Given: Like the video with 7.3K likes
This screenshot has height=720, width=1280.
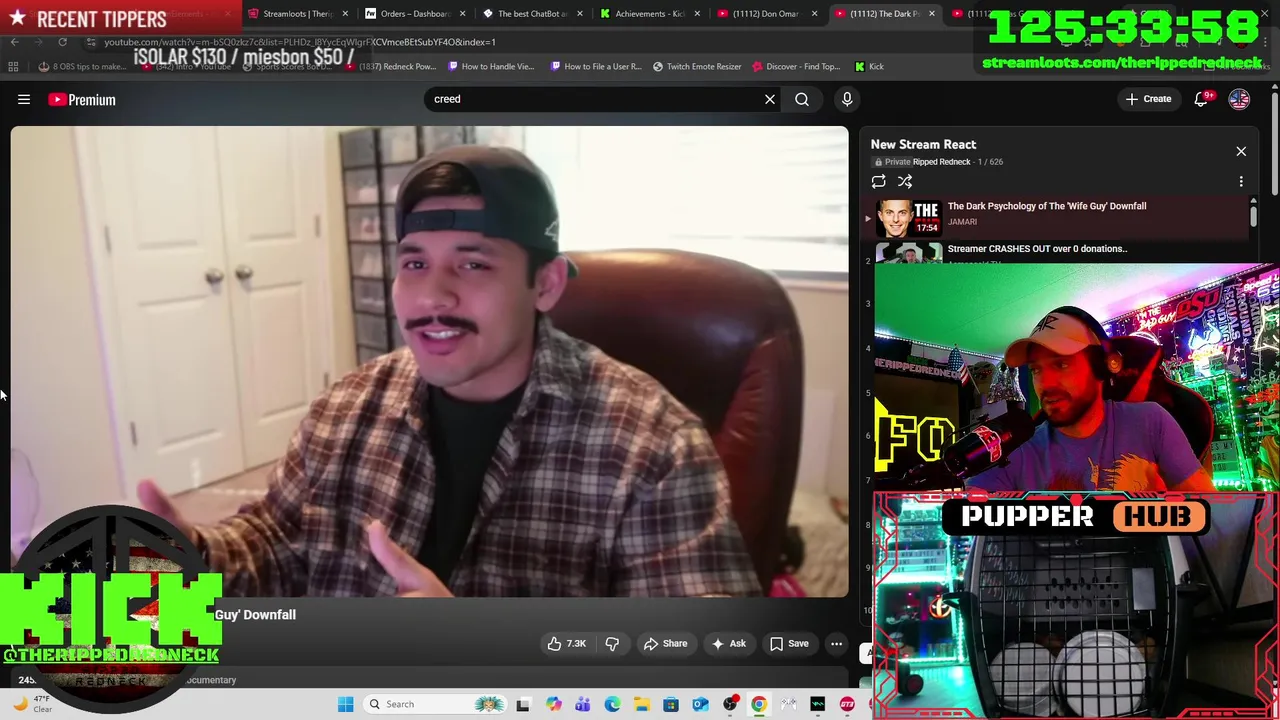Looking at the screenshot, I should pos(566,644).
